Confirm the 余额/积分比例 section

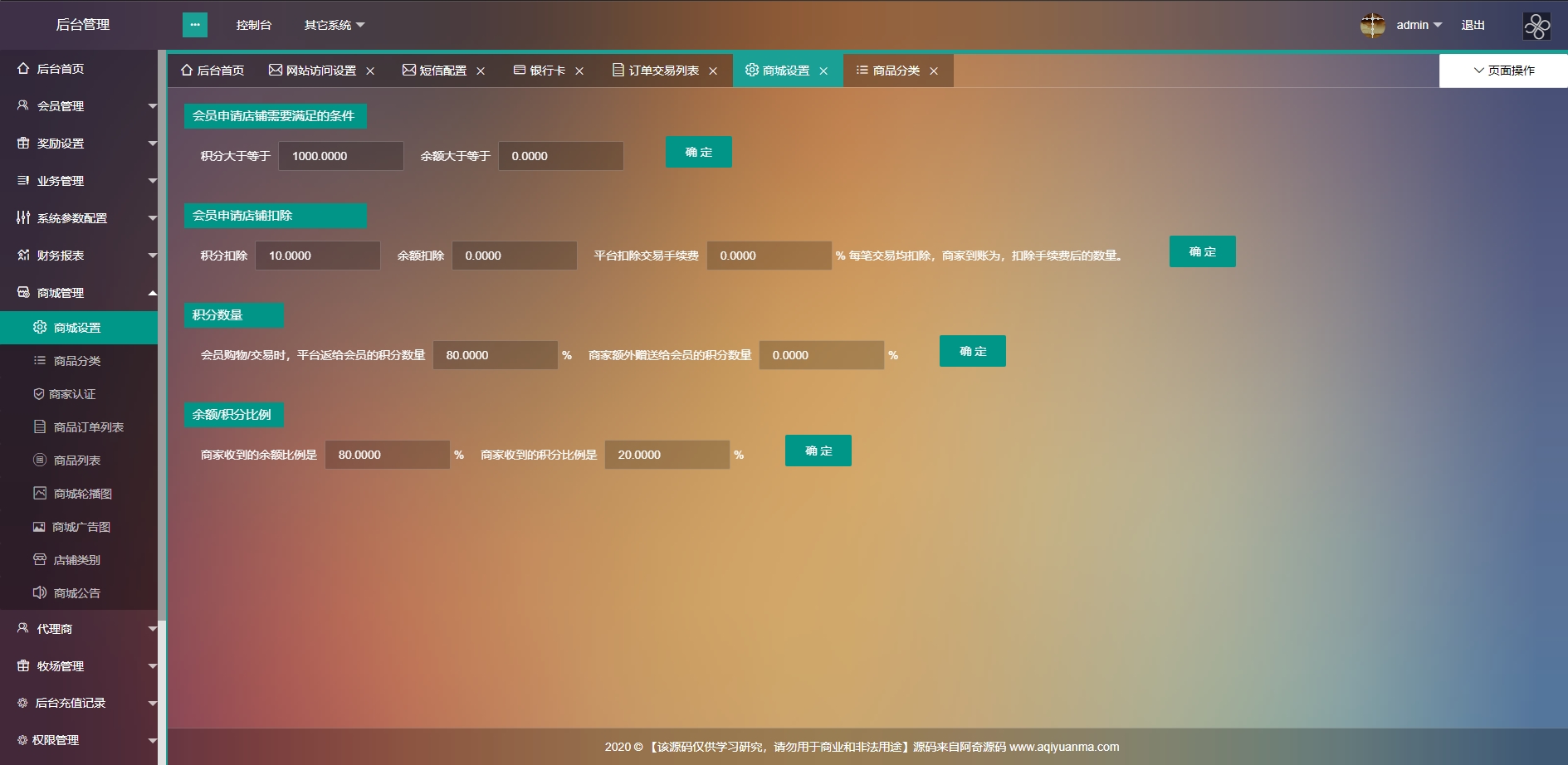(x=818, y=451)
